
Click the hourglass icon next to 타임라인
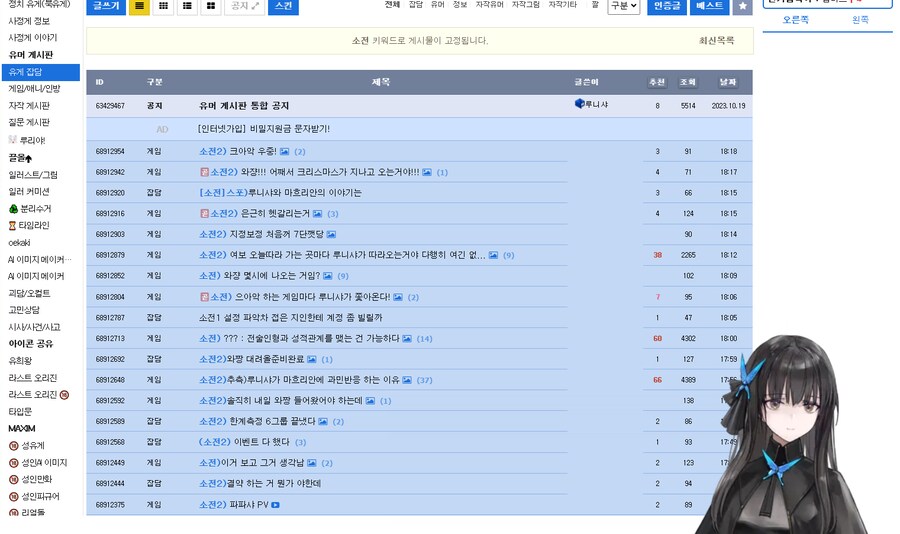(x=12, y=226)
